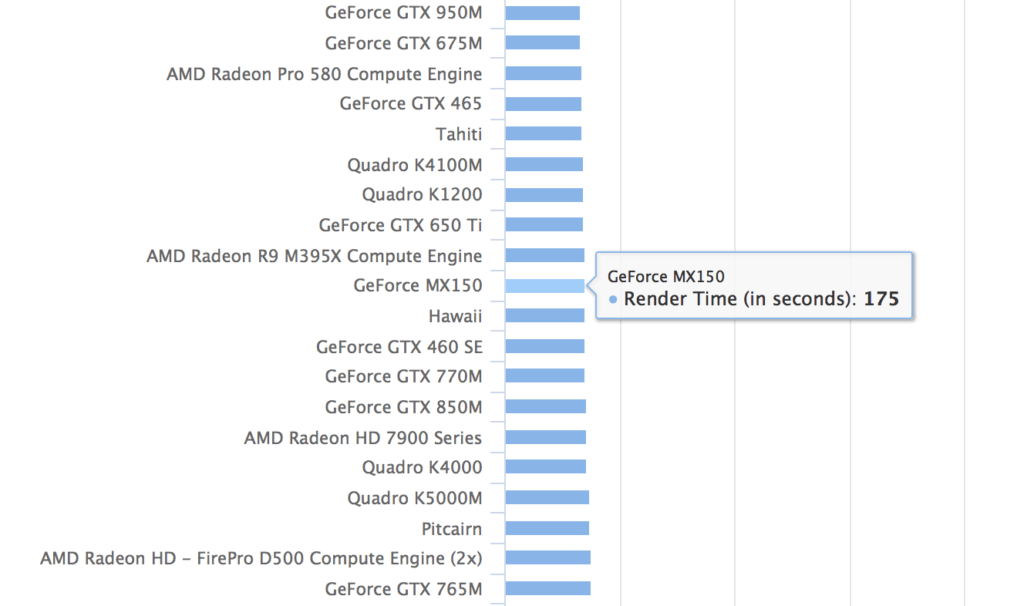Click the GeForce GTX 950M bar
The image size is (1024, 606).
click(542, 13)
